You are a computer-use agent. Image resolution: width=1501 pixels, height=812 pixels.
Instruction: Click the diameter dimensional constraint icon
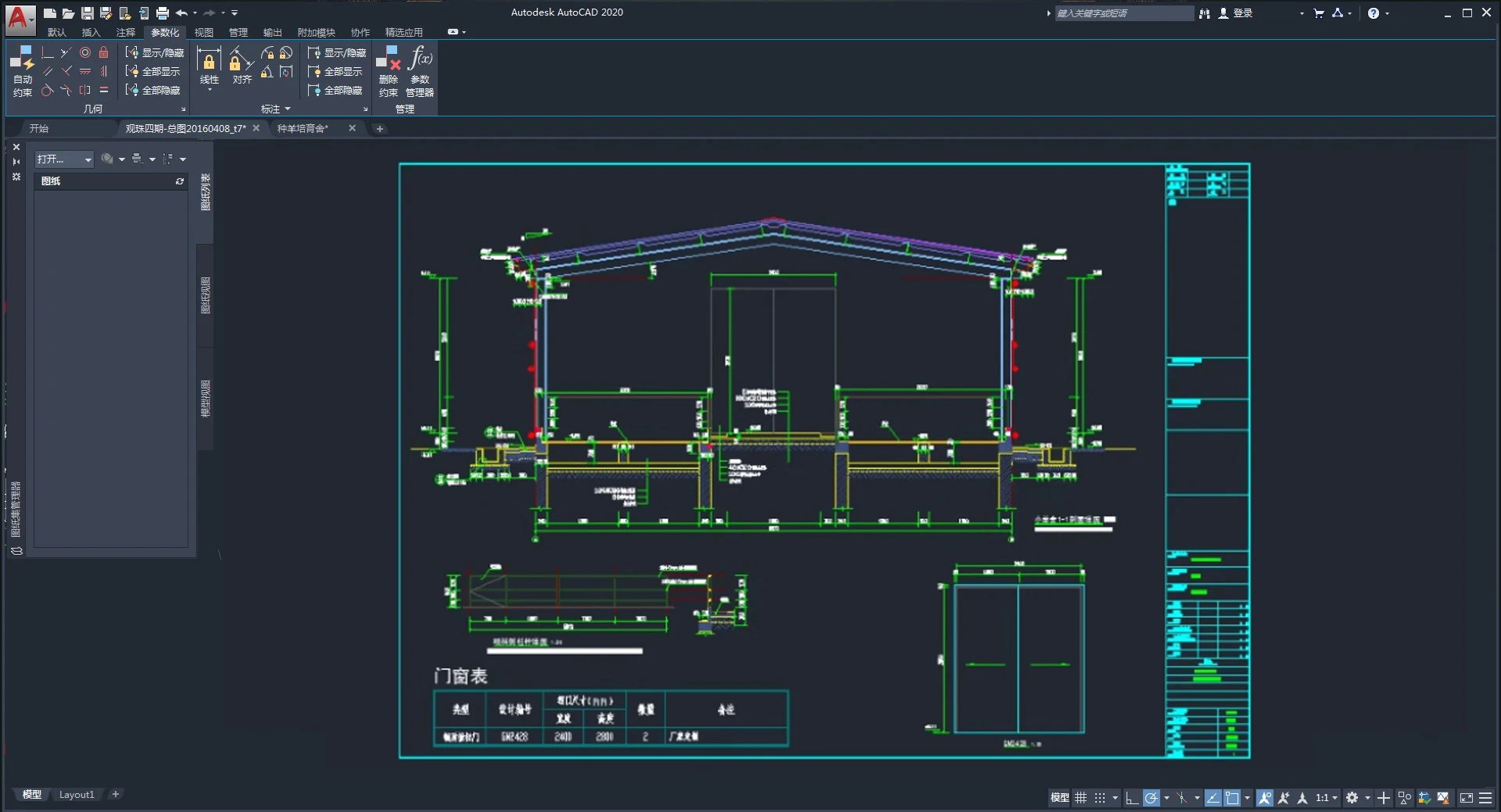pos(286,52)
